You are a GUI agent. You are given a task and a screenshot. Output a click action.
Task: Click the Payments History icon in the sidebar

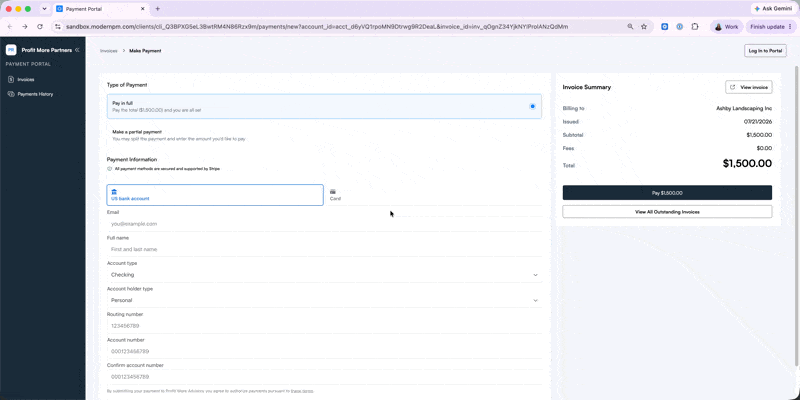tap(11, 94)
